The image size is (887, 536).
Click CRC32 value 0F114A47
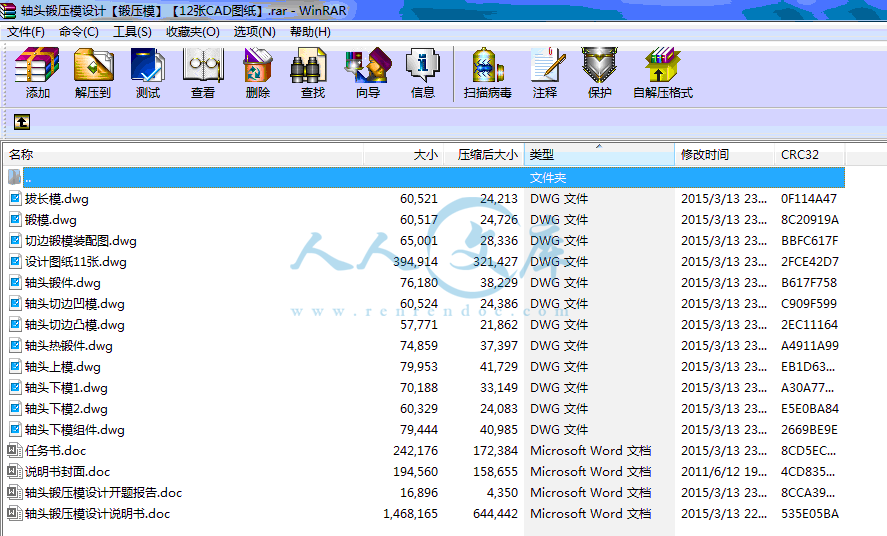coord(809,198)
